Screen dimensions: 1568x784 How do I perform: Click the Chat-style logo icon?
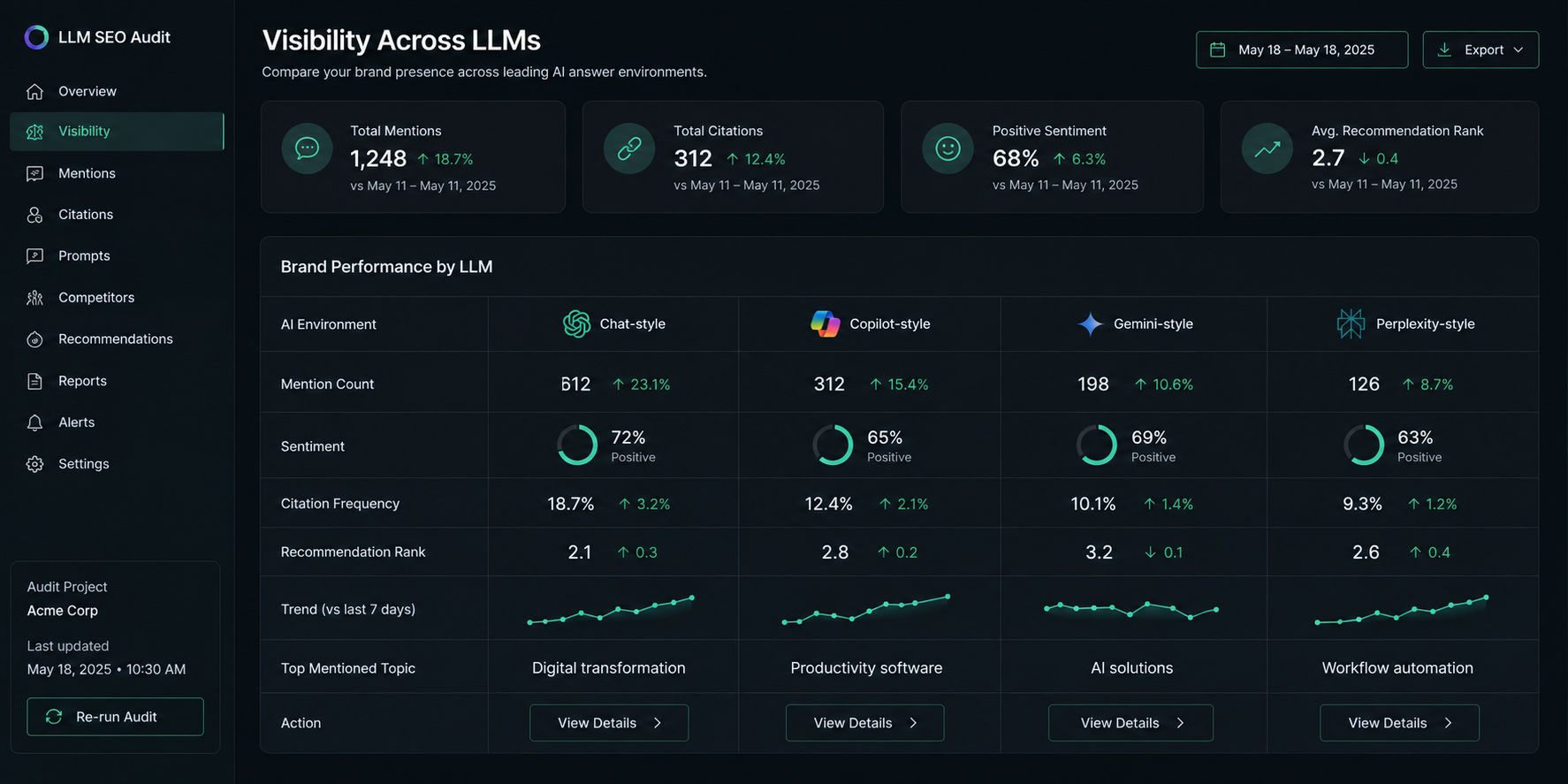click(576, 323)
